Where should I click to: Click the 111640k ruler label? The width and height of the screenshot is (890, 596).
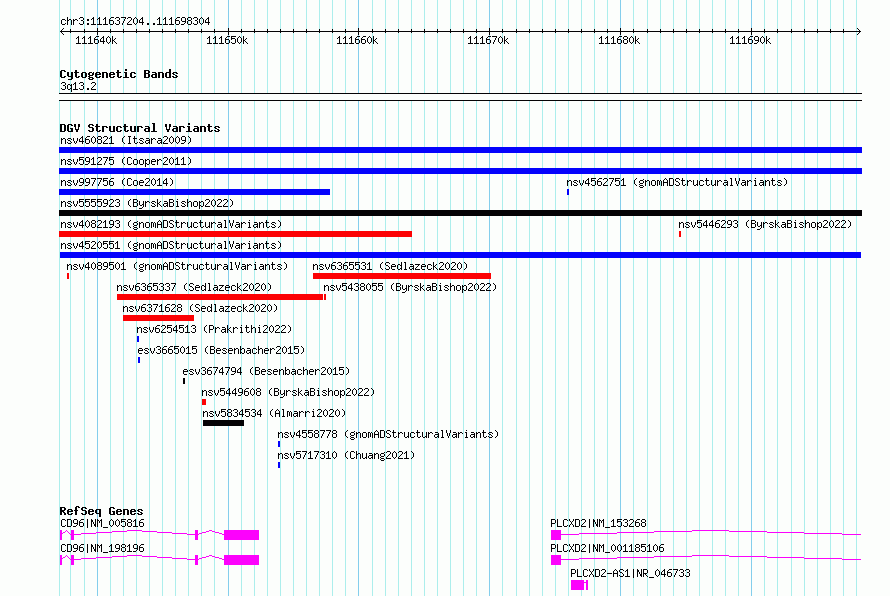[x=96, y=40]
